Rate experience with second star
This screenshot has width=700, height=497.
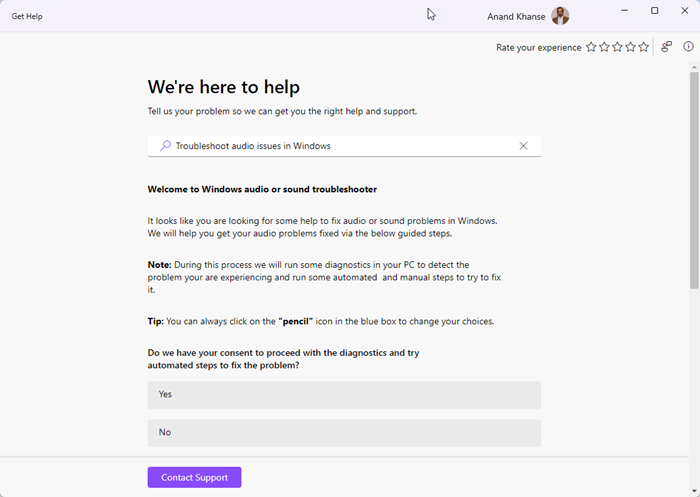coord(604,47)
